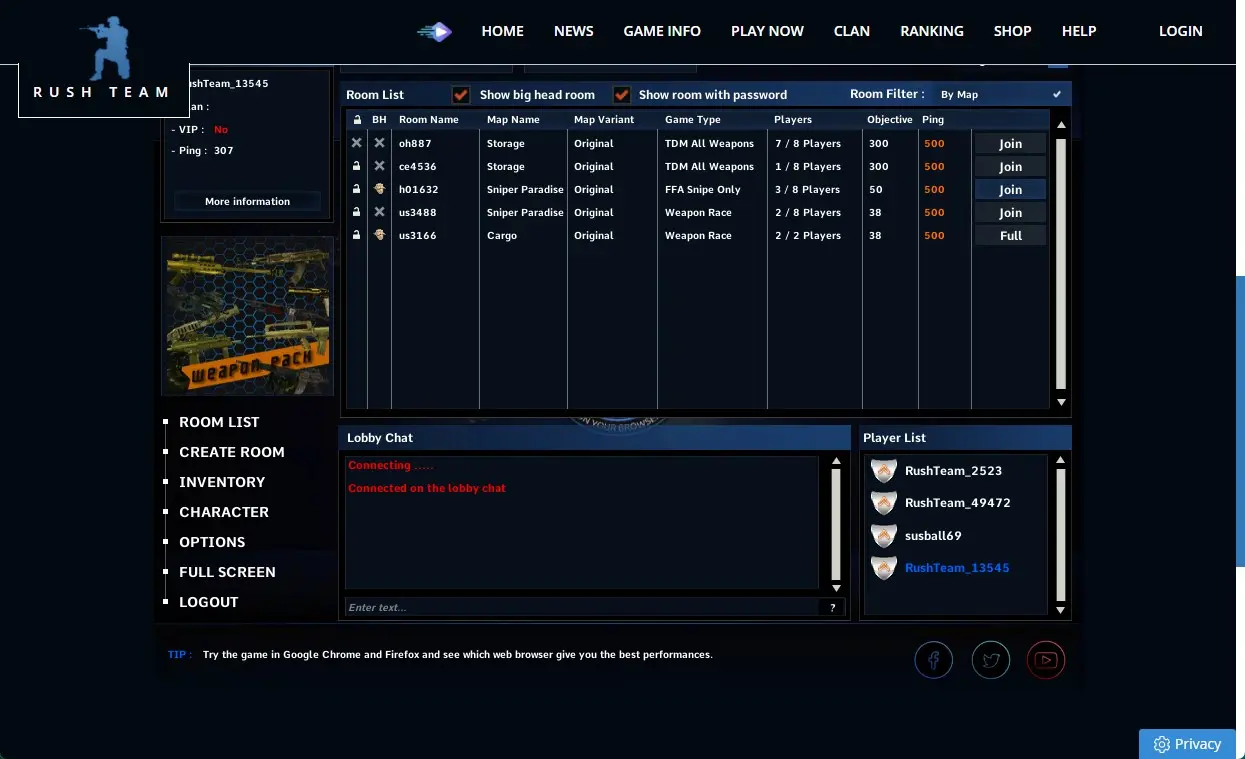1245x759 pixels.
Task: Click the big head icon for h01632
Action: coord(379,189)
